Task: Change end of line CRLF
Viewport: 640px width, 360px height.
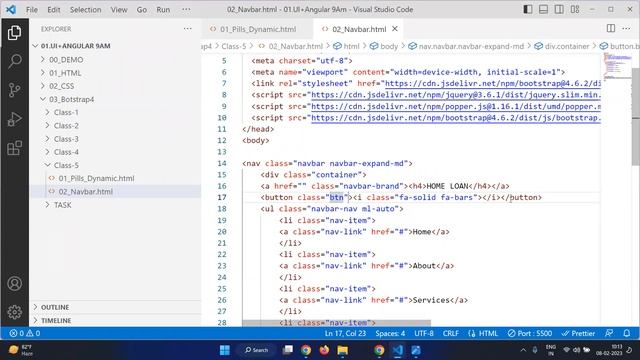Action: (x=451, y=333)
